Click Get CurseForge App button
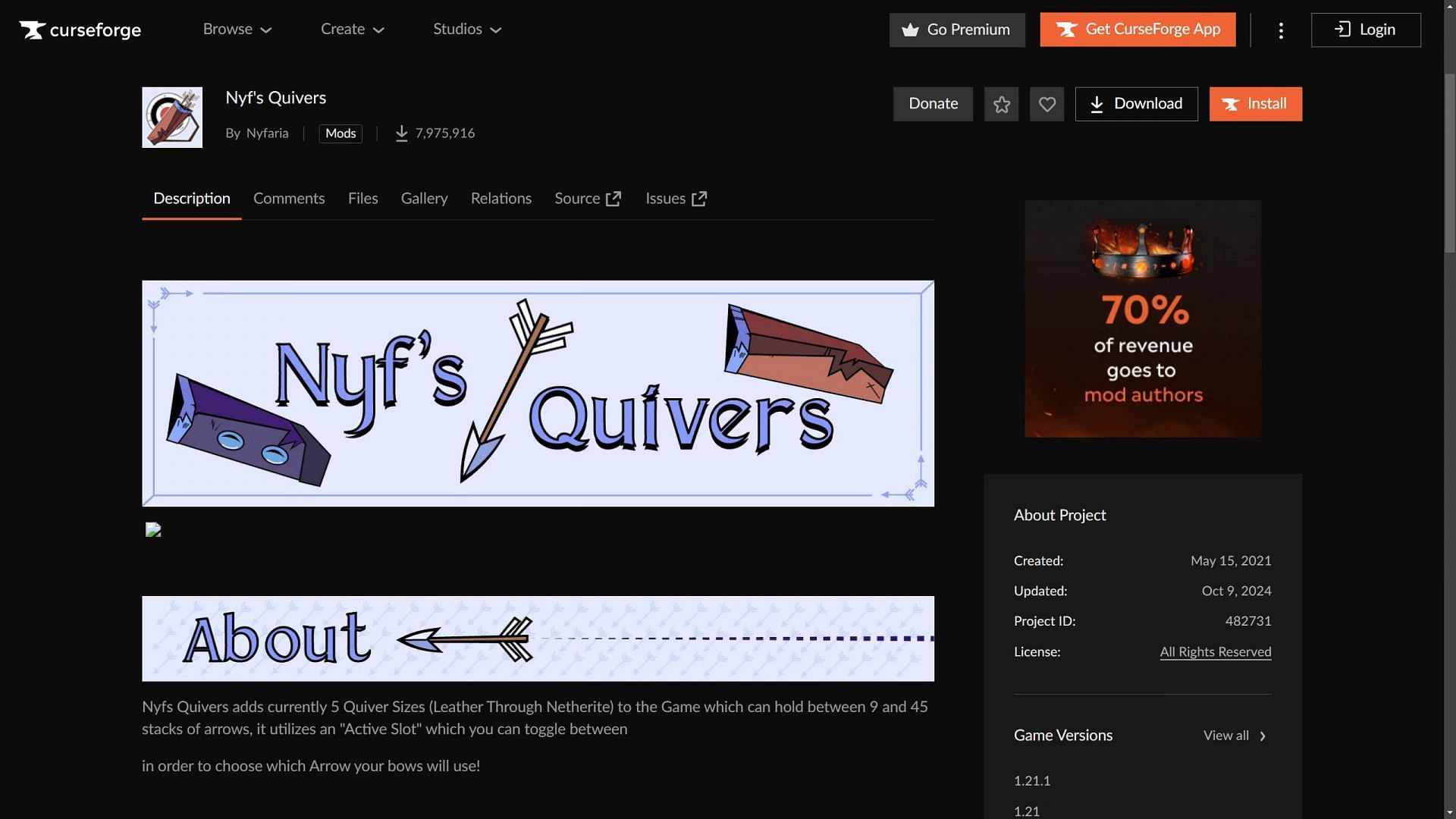The image size is (1456, 819). pos(1137,30)
